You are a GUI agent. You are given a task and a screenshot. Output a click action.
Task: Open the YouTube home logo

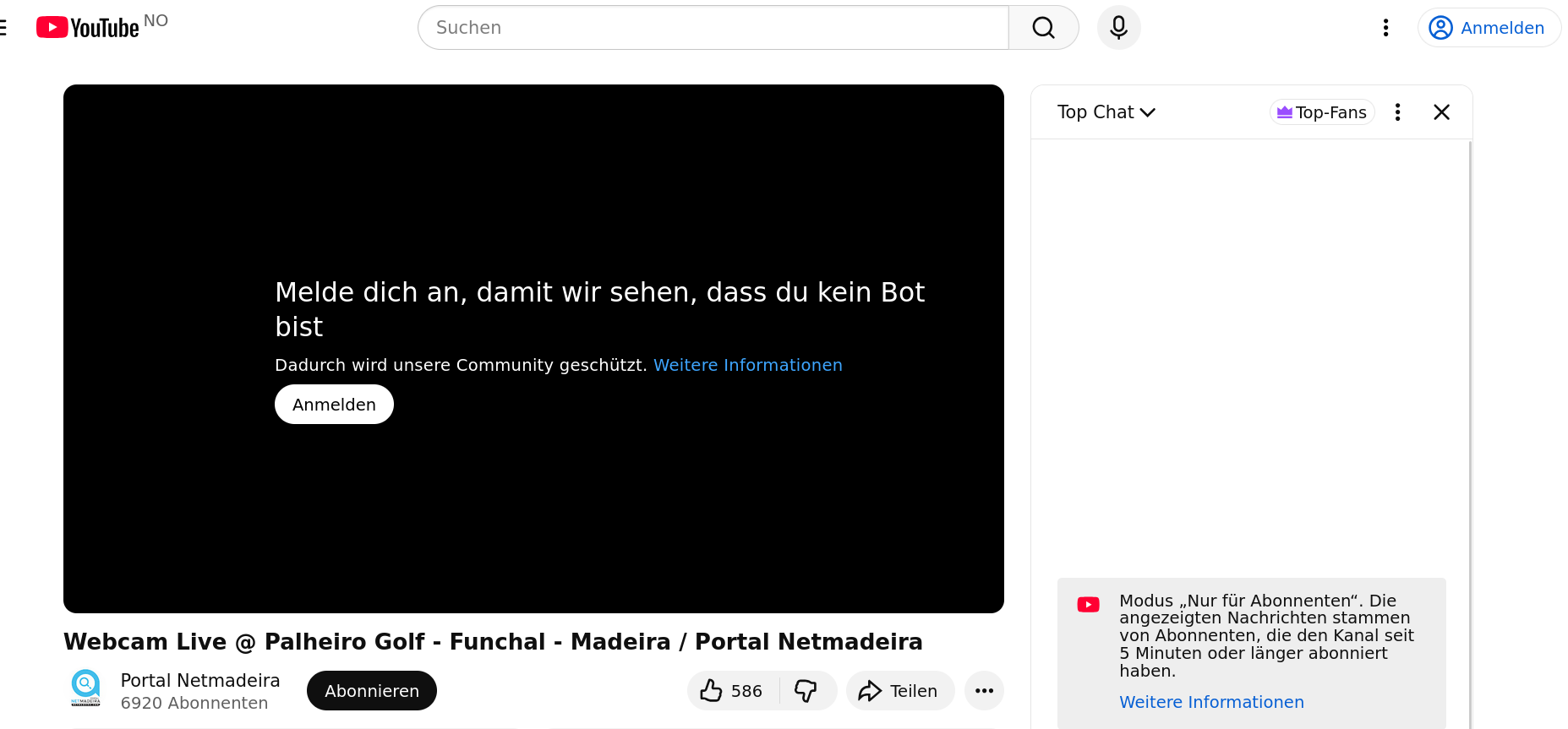[x=88, y=28]
